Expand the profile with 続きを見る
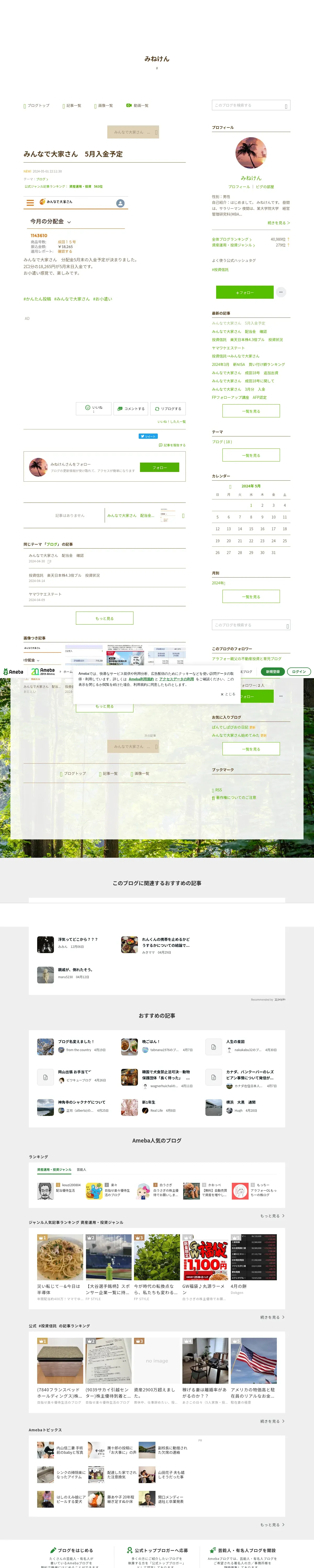314x1568 pixels. pos(279,223)
